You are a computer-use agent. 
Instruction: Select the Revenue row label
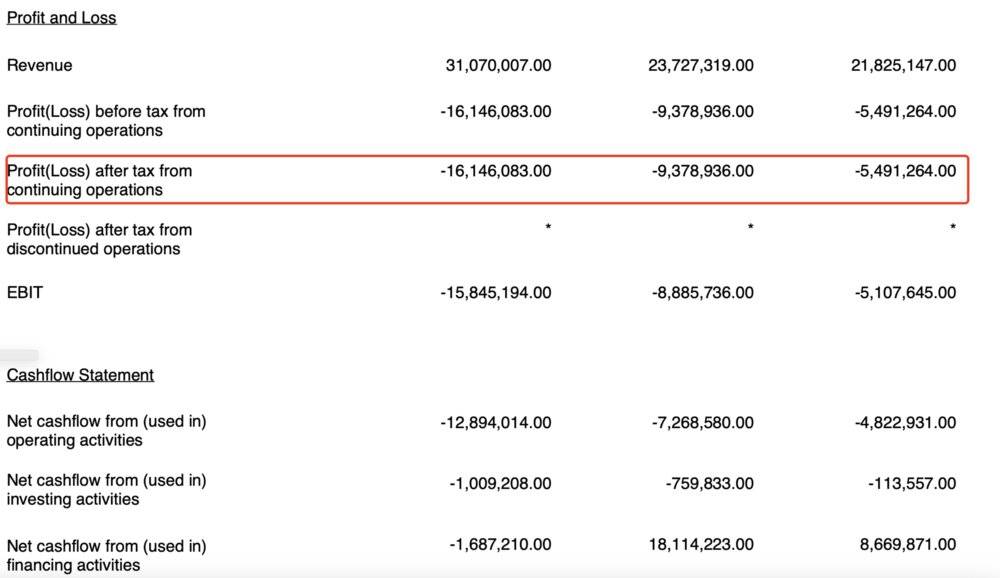pos(39,65)
